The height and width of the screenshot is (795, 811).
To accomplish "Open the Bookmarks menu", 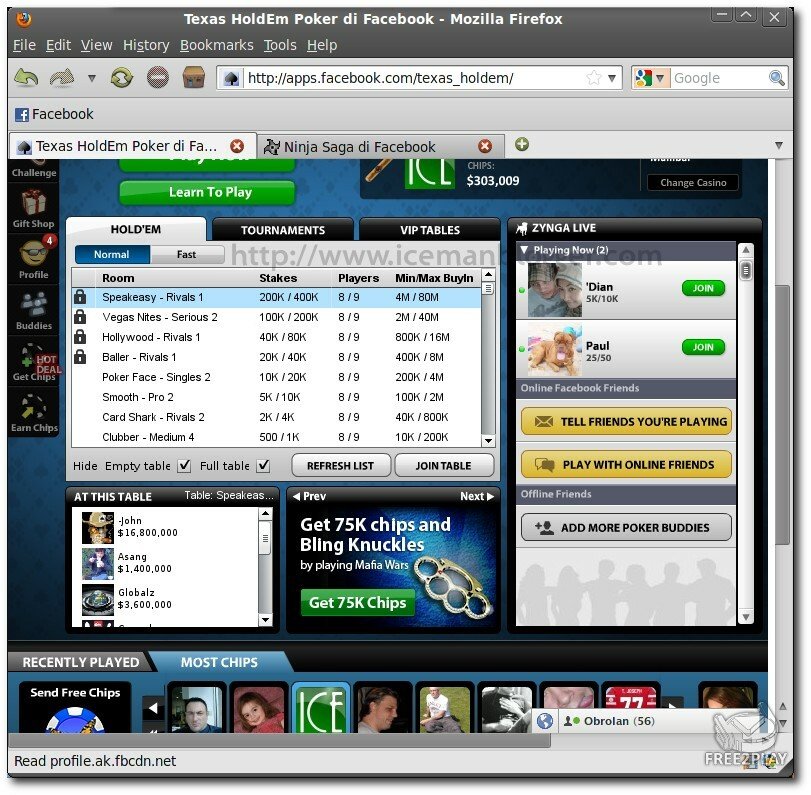I will pyautogui.click(x=217, y=46).
